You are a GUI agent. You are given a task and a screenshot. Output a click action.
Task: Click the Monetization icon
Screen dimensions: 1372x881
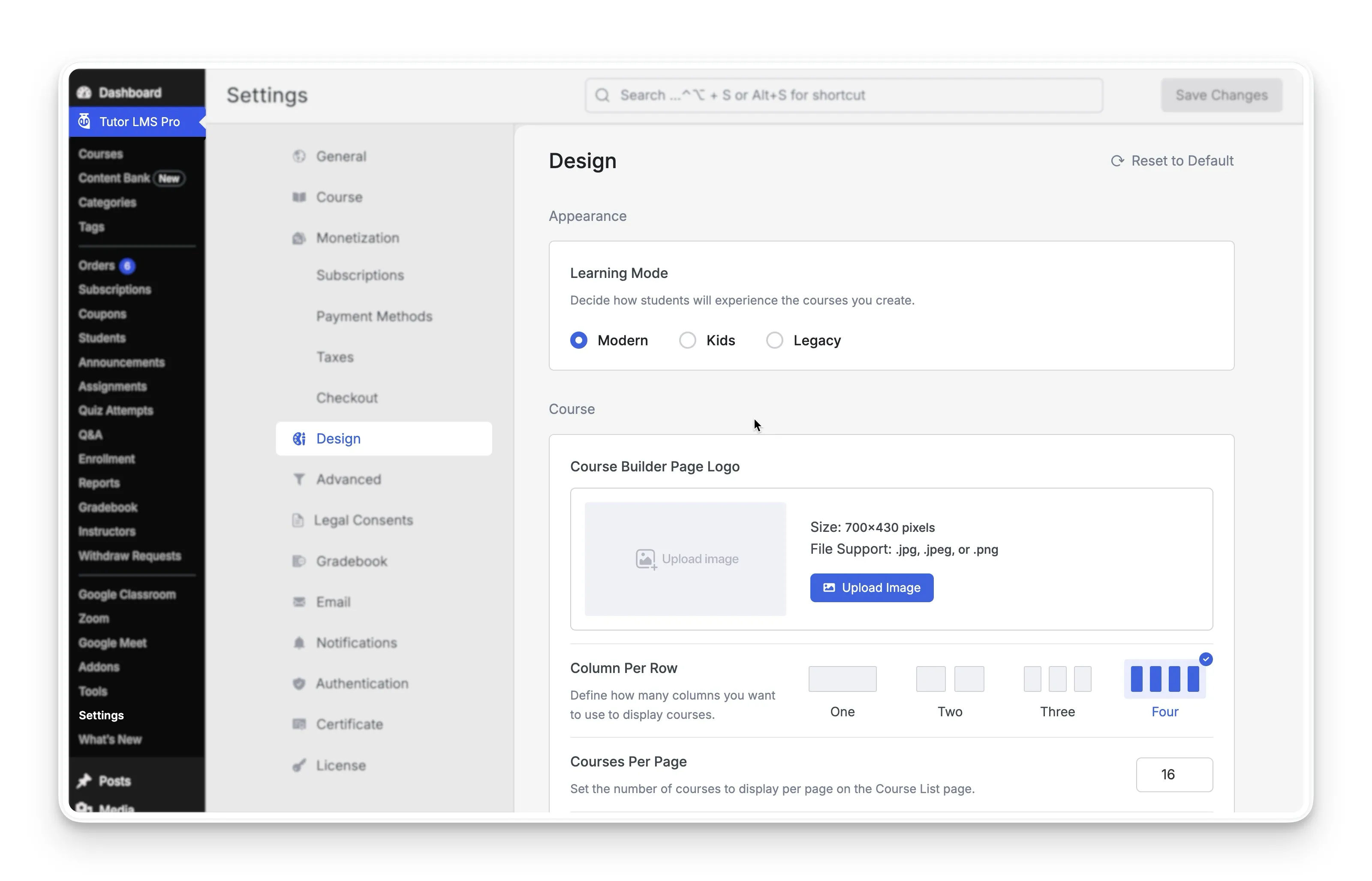[299, 238]
